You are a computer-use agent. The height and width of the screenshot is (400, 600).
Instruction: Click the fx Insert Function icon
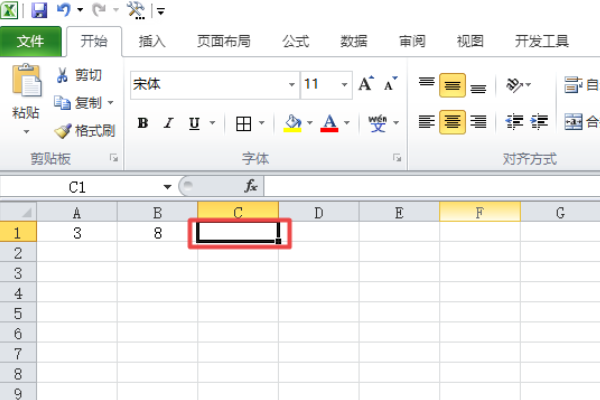(251, 186)
